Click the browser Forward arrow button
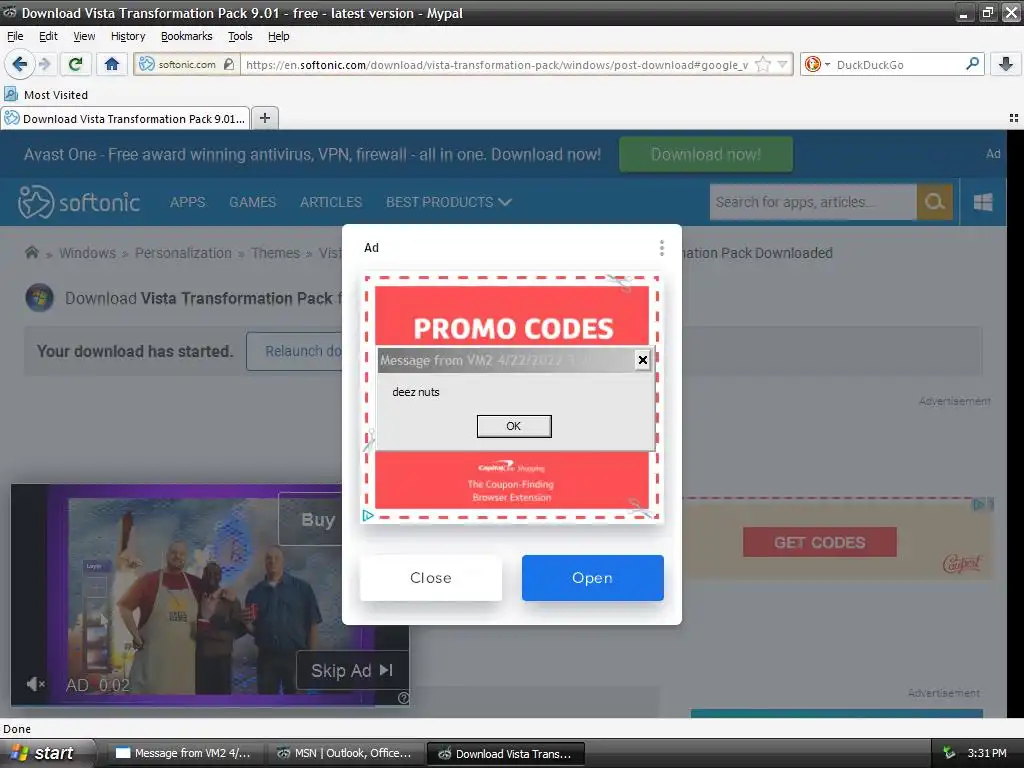Viewport: 1024px width, 768px height. click(x=44, y=64)
